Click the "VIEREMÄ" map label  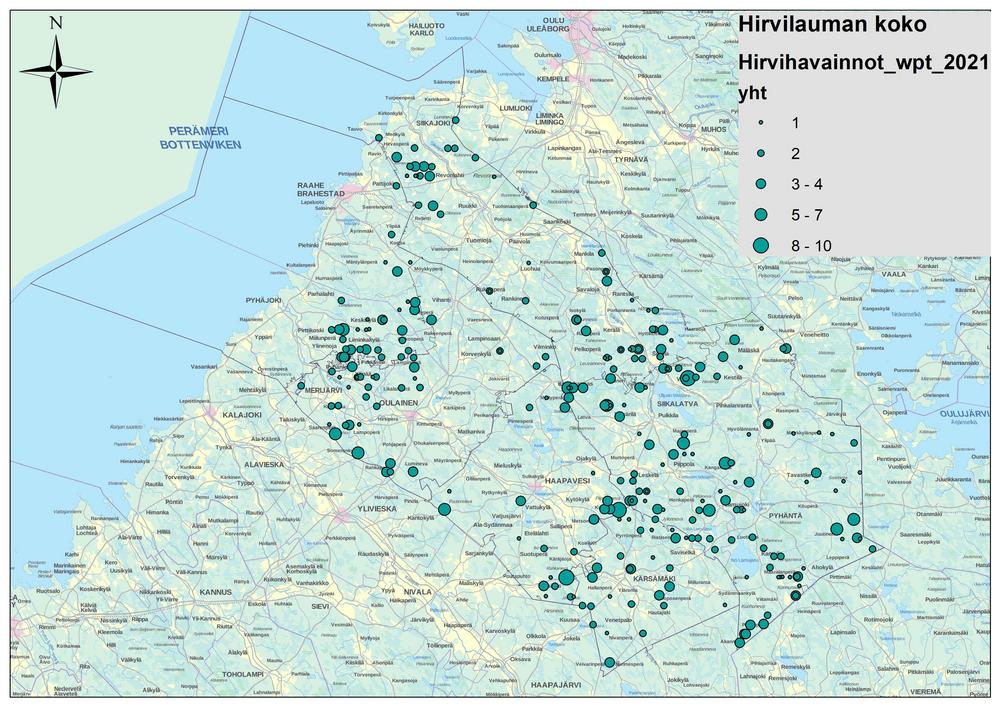pos(925,691)
